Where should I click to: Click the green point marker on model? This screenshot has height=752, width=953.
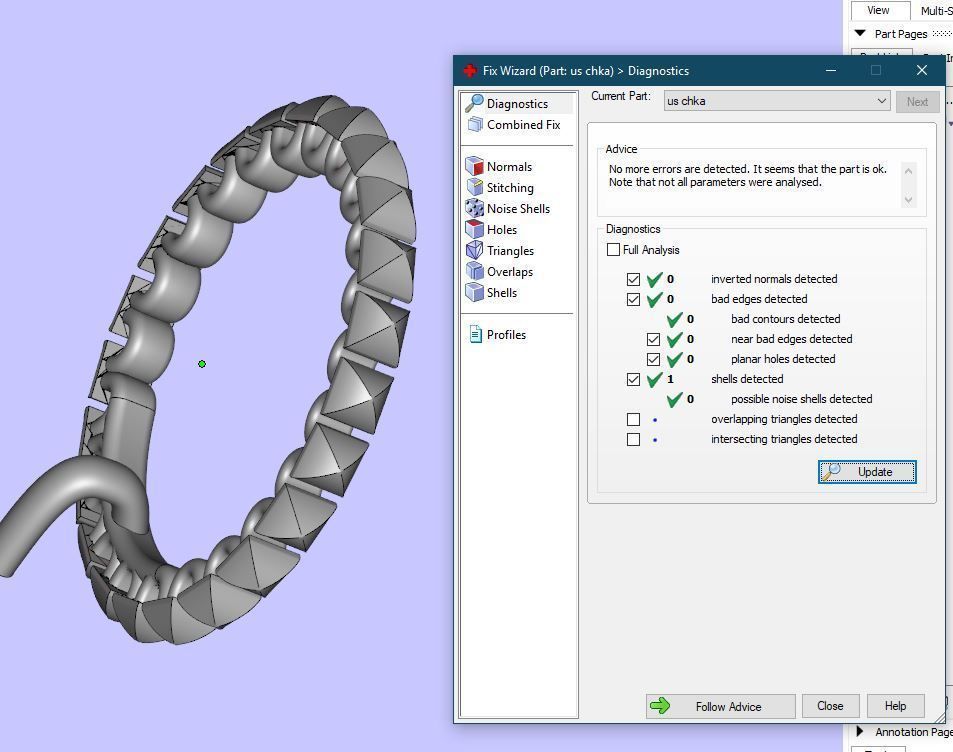(202, 364)
